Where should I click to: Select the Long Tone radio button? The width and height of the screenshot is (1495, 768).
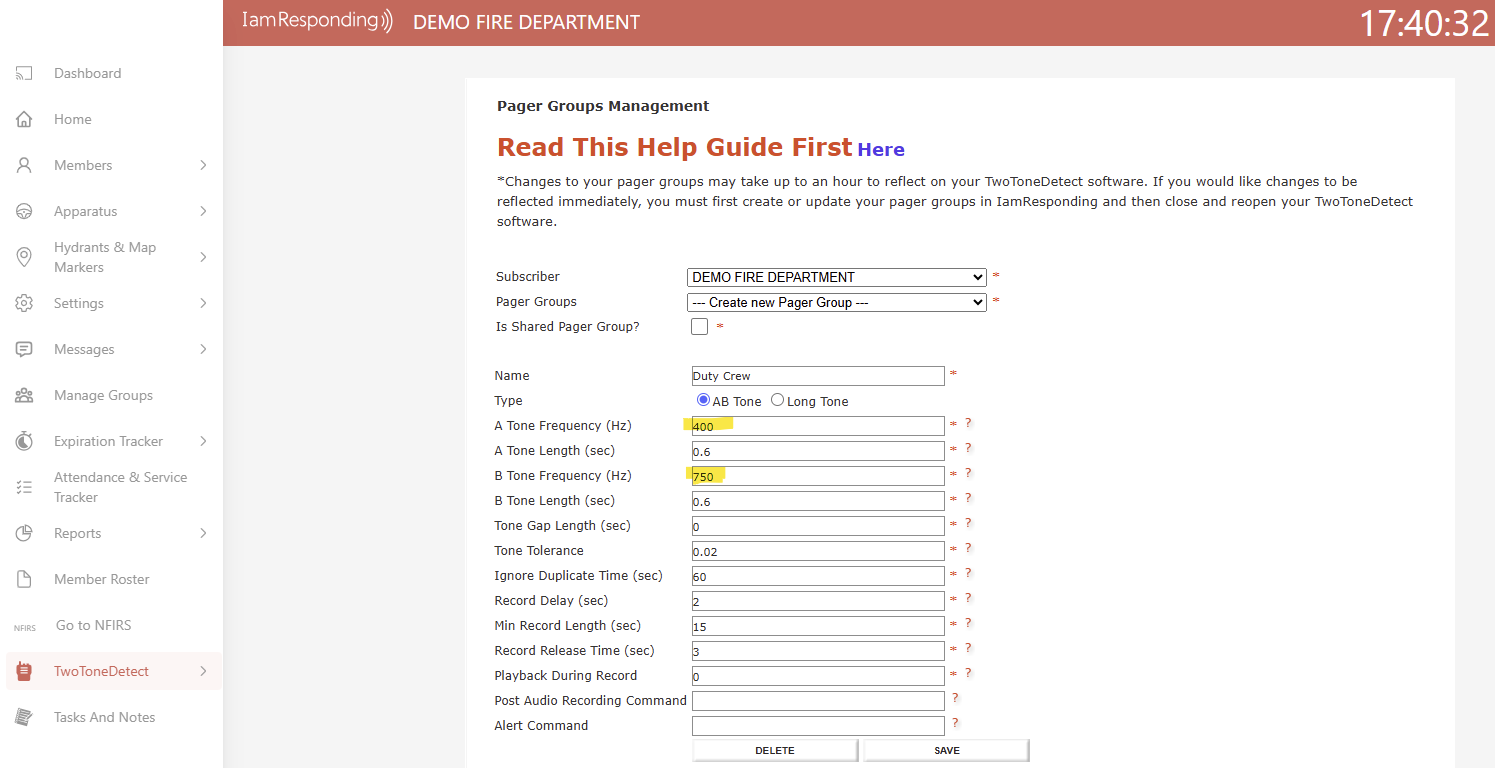(x=777, y=400)
